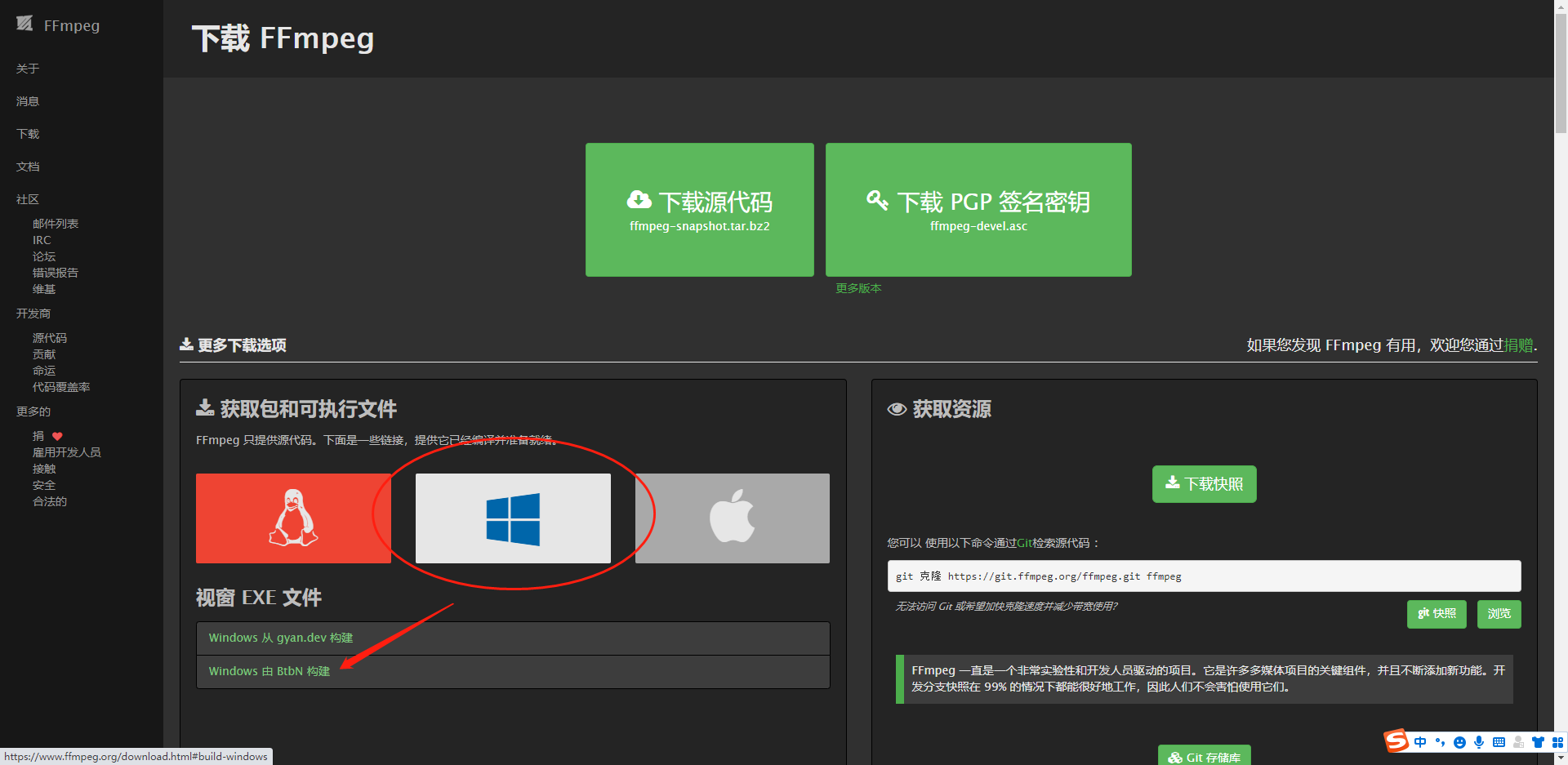Go to 安全 sidebar link
1568x765 pixels.
coord(44,485)
